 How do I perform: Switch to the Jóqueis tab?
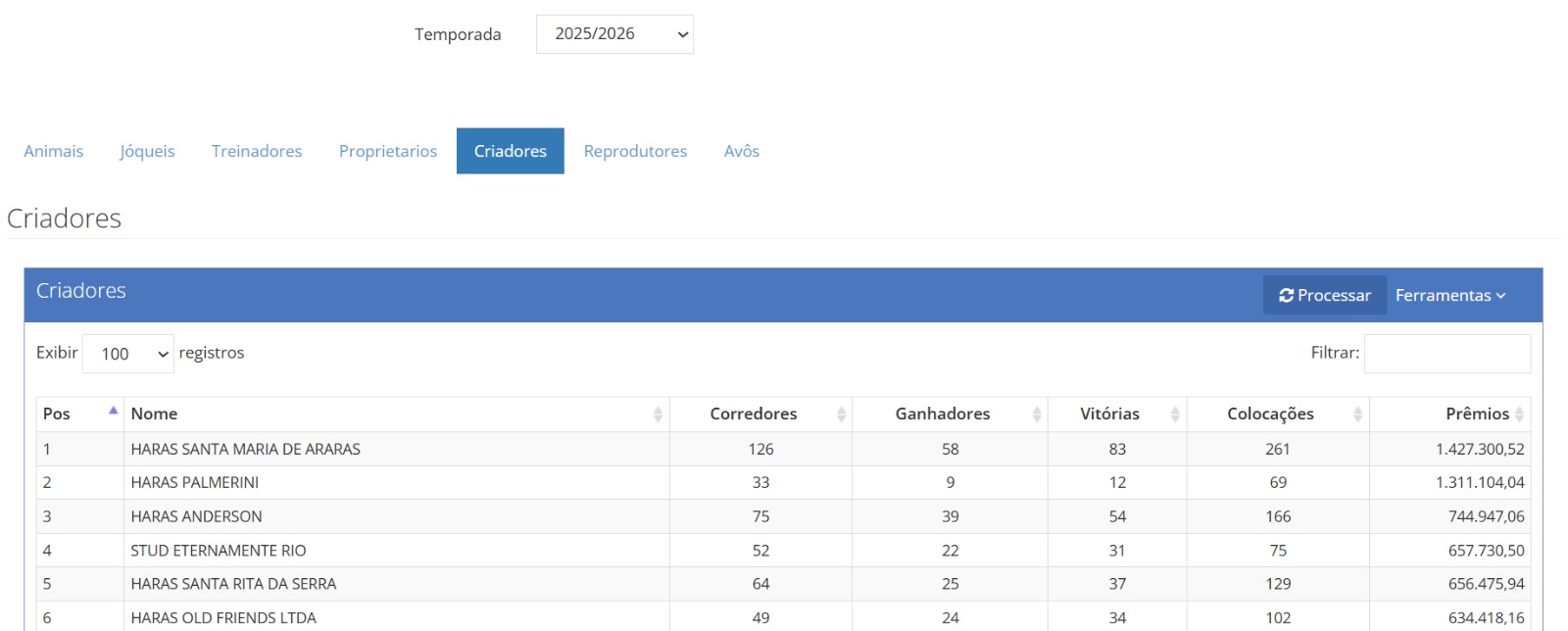point(147,151)
